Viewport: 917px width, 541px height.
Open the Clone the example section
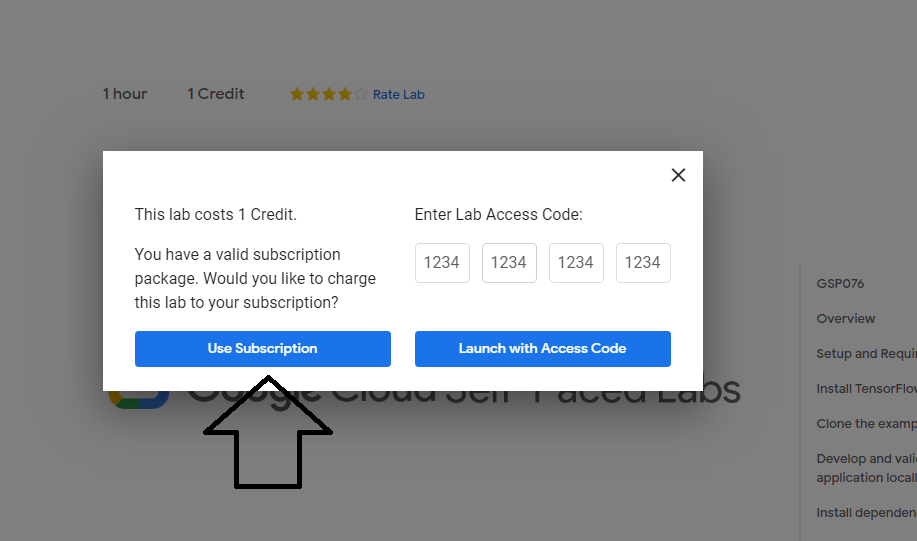(867, 424)
